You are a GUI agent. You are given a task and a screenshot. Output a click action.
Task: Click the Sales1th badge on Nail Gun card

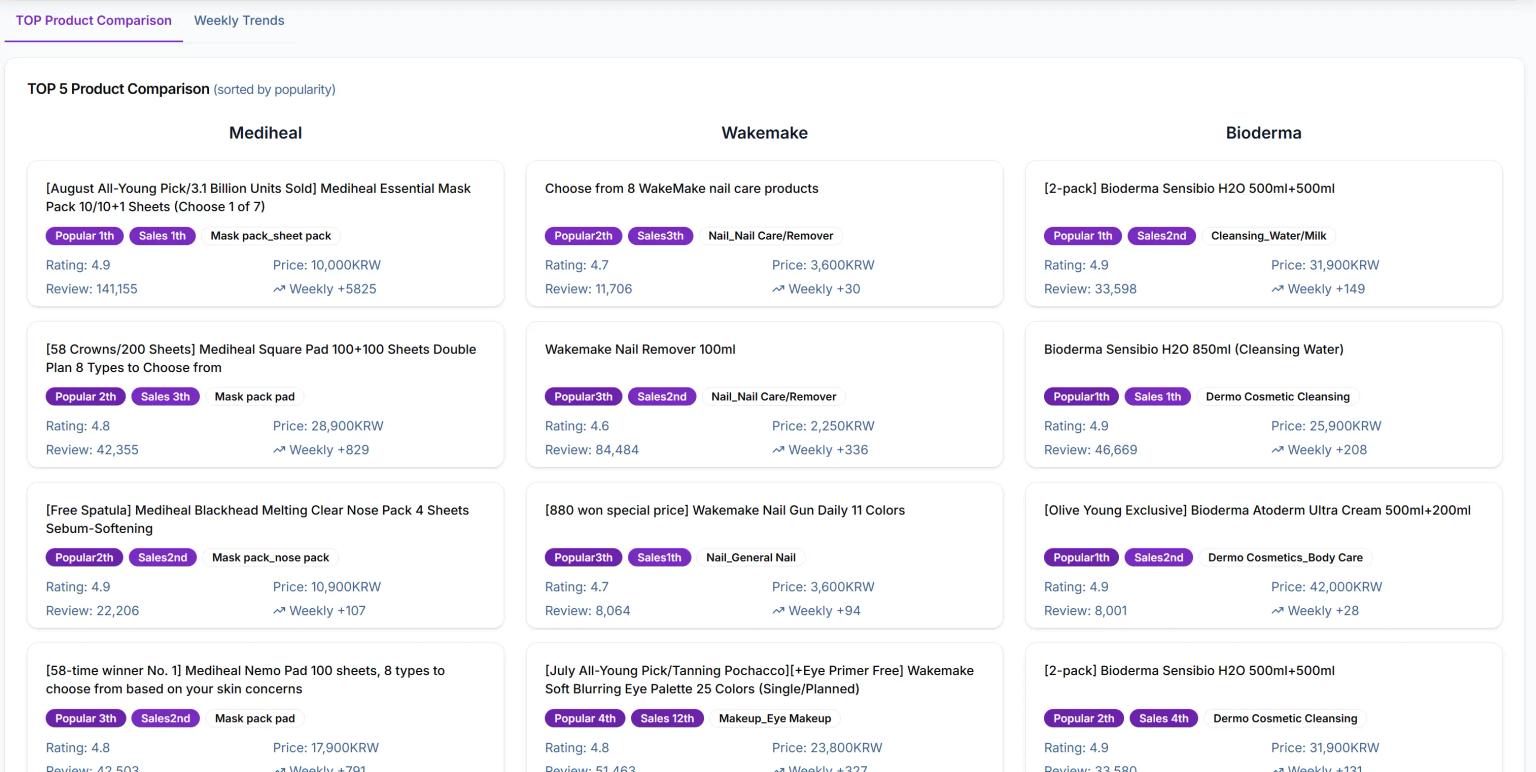659,557
